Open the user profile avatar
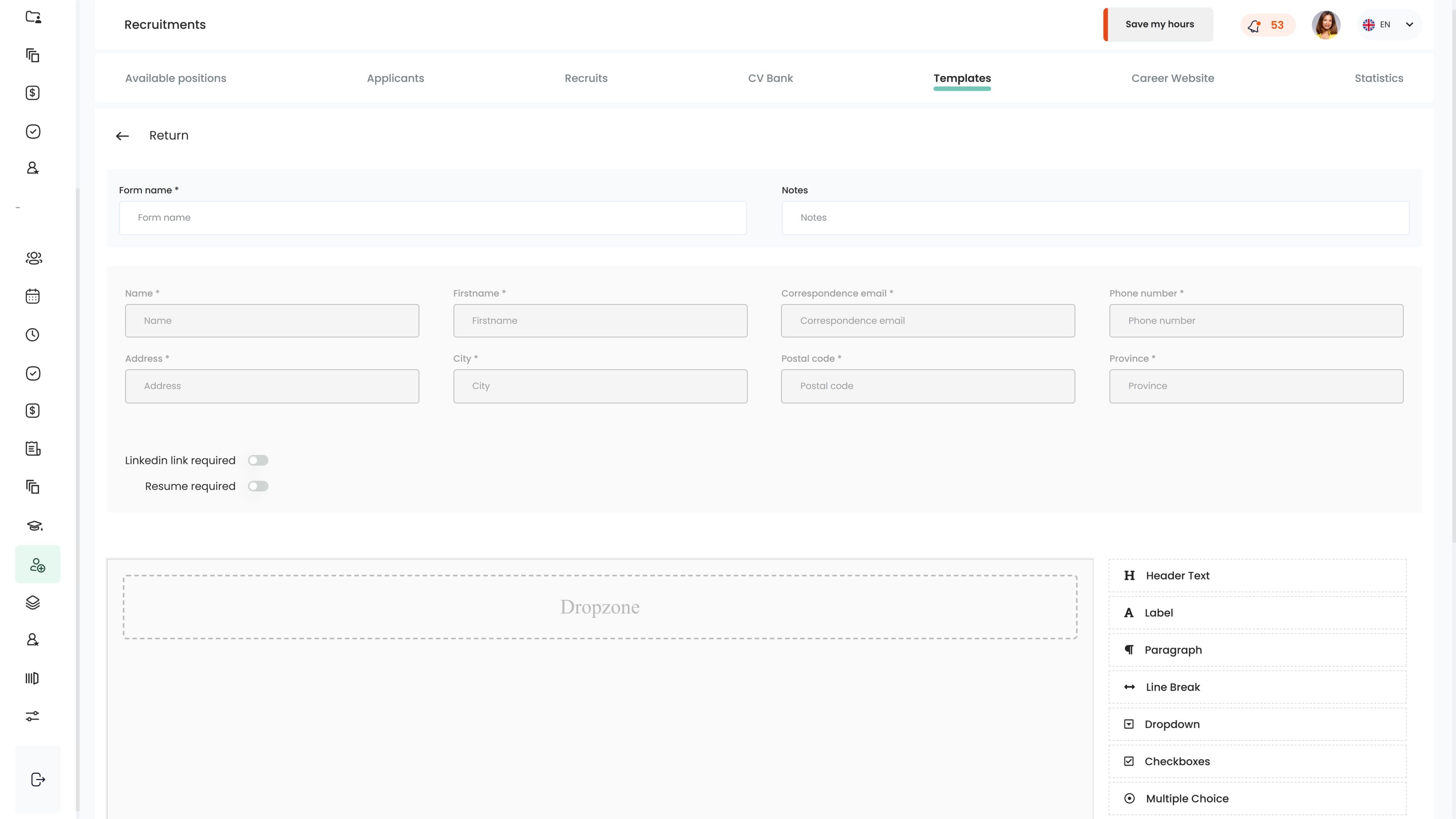This screenshot has height=819, width=1456. click(x=1326, y=25)
